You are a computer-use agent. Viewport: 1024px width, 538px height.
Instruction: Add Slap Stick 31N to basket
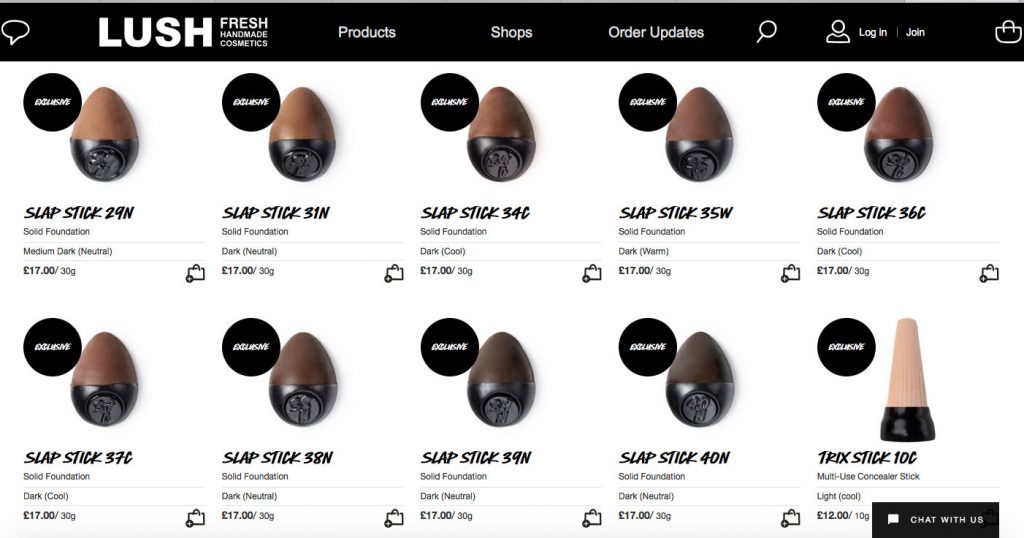(394, 273)
